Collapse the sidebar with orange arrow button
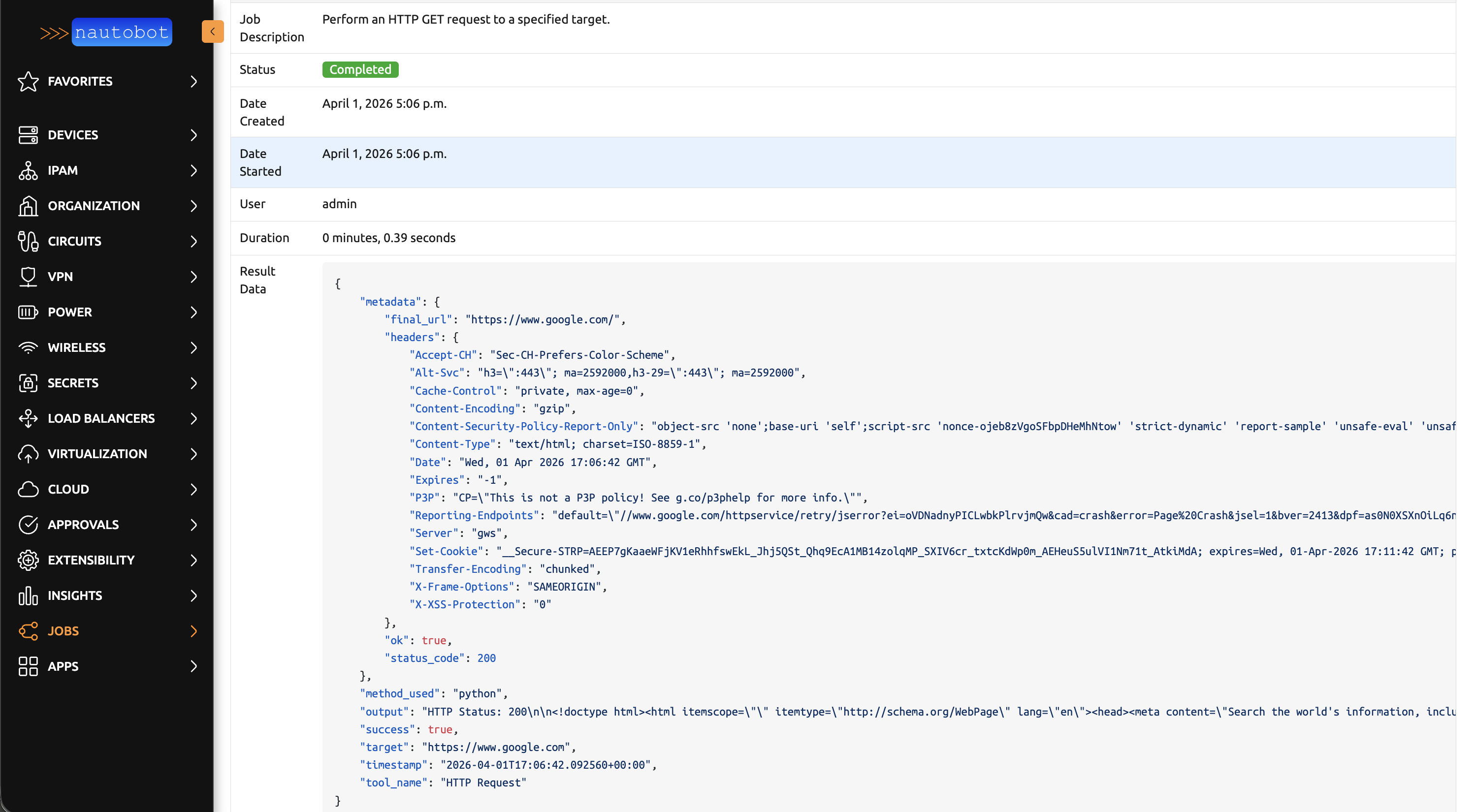Image resolution: width=1474 pixels, height=812 pixels. (212, 31)
